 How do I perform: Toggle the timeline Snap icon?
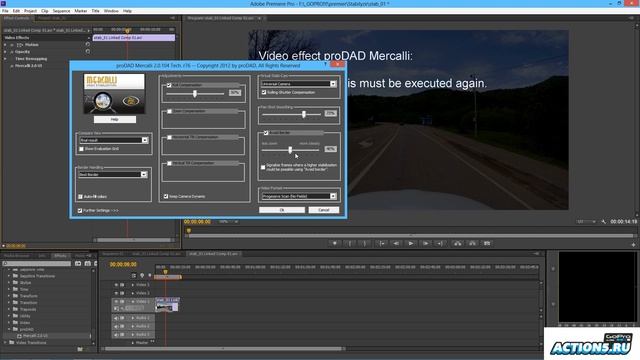click(x=134, y=276)
